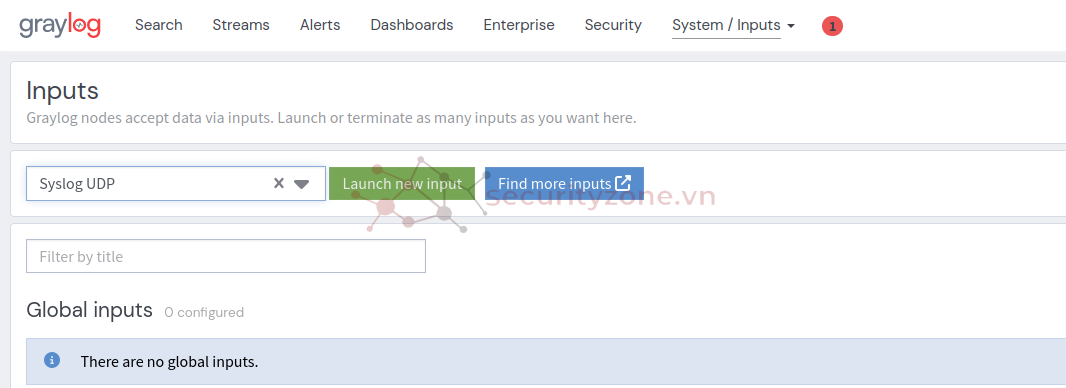Click the external link icon on Find more inputs
Screen dimensions: 1066x388
pos(623,183)
